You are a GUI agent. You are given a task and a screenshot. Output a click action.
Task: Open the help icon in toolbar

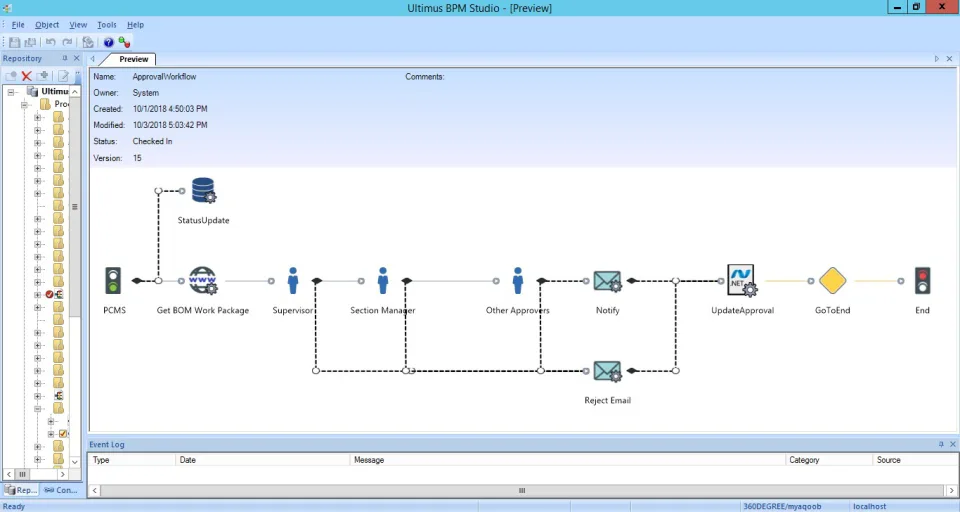click(x=108, y=42)
